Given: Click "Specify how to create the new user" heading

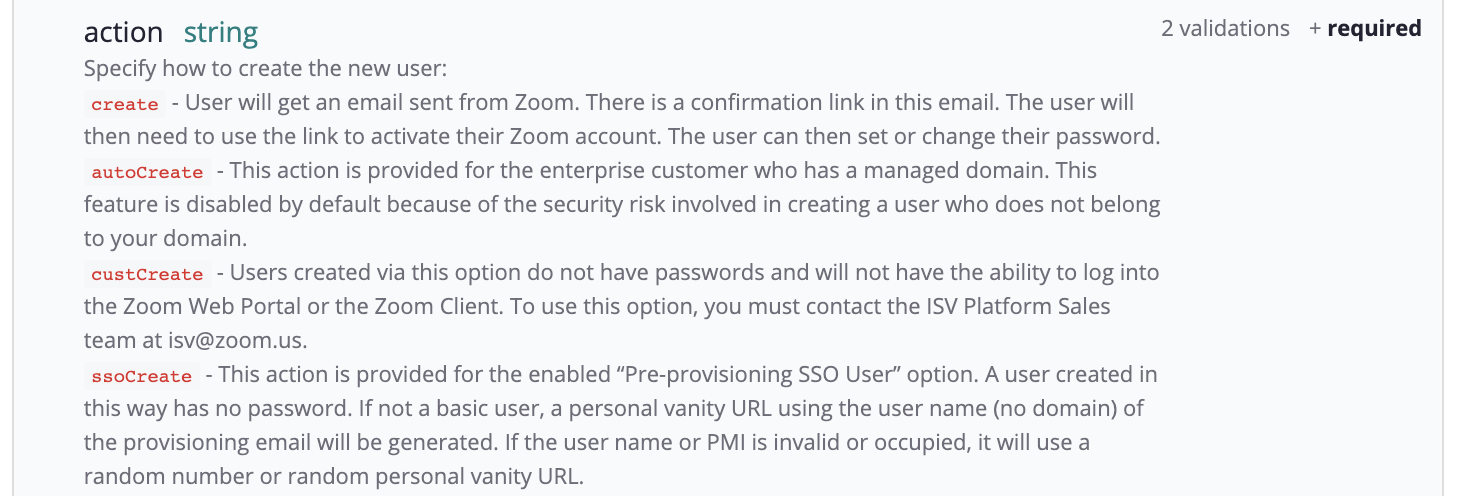Looking at the screenshot, I should 266,70.
